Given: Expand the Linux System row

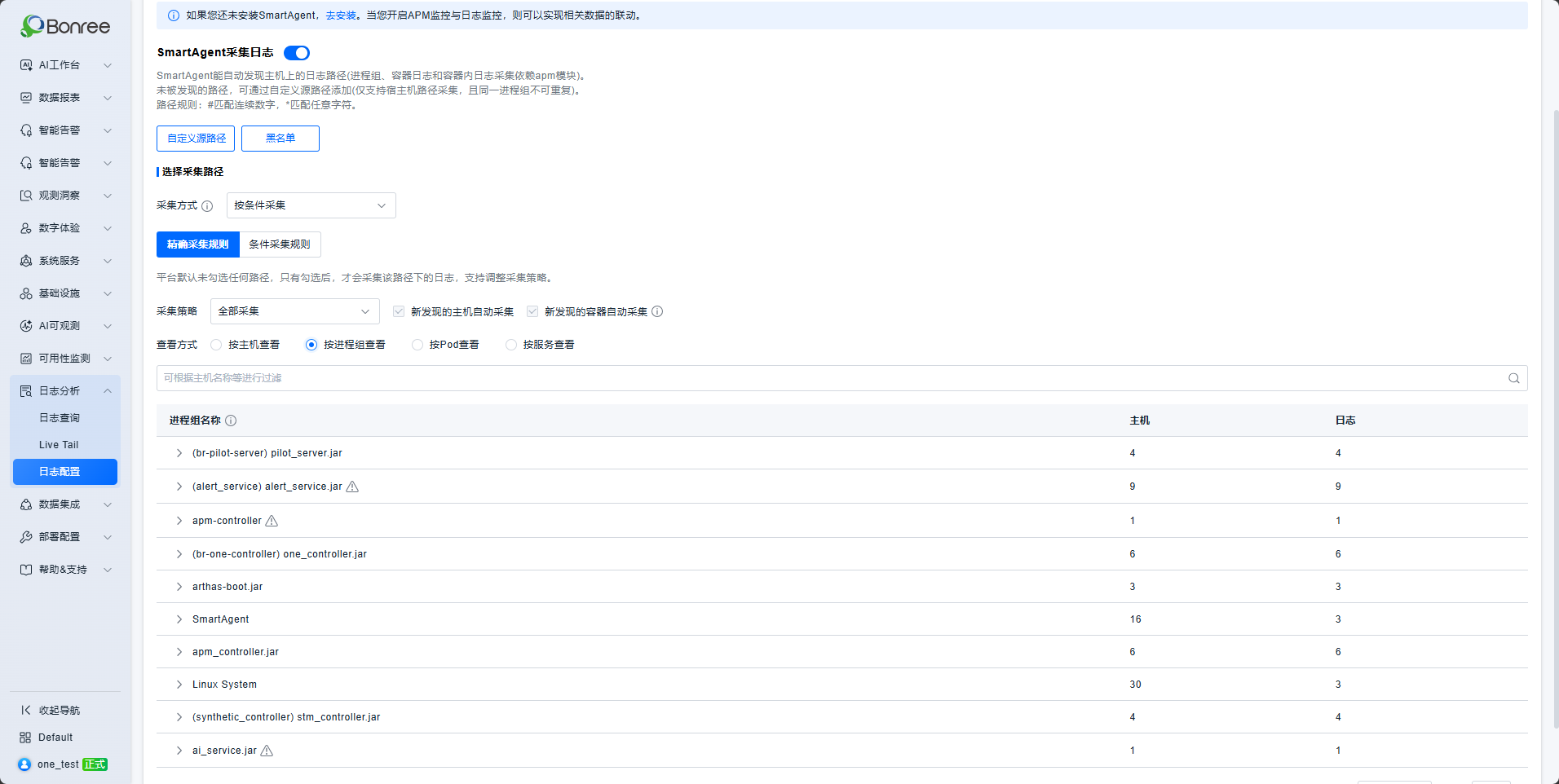Looking at the screenshot, I should click(179, 685).
